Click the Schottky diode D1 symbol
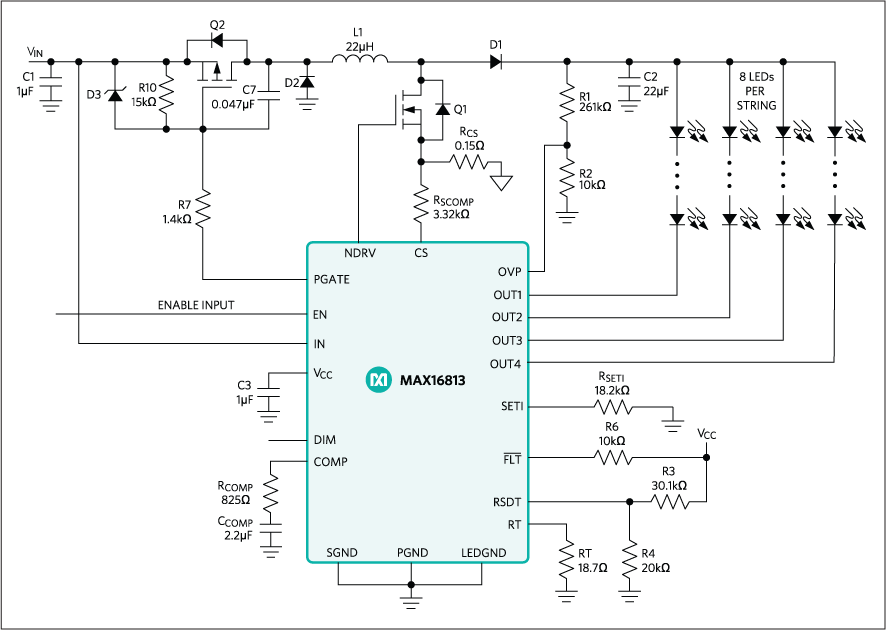 tap(494, 60)
